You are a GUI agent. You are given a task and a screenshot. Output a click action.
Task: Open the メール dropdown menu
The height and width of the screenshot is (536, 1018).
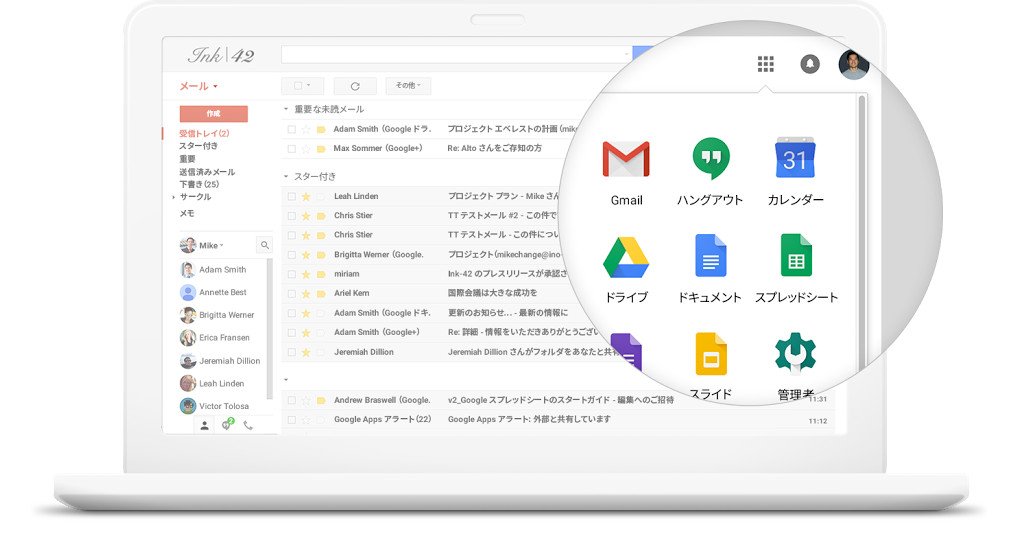click(198, 86)
